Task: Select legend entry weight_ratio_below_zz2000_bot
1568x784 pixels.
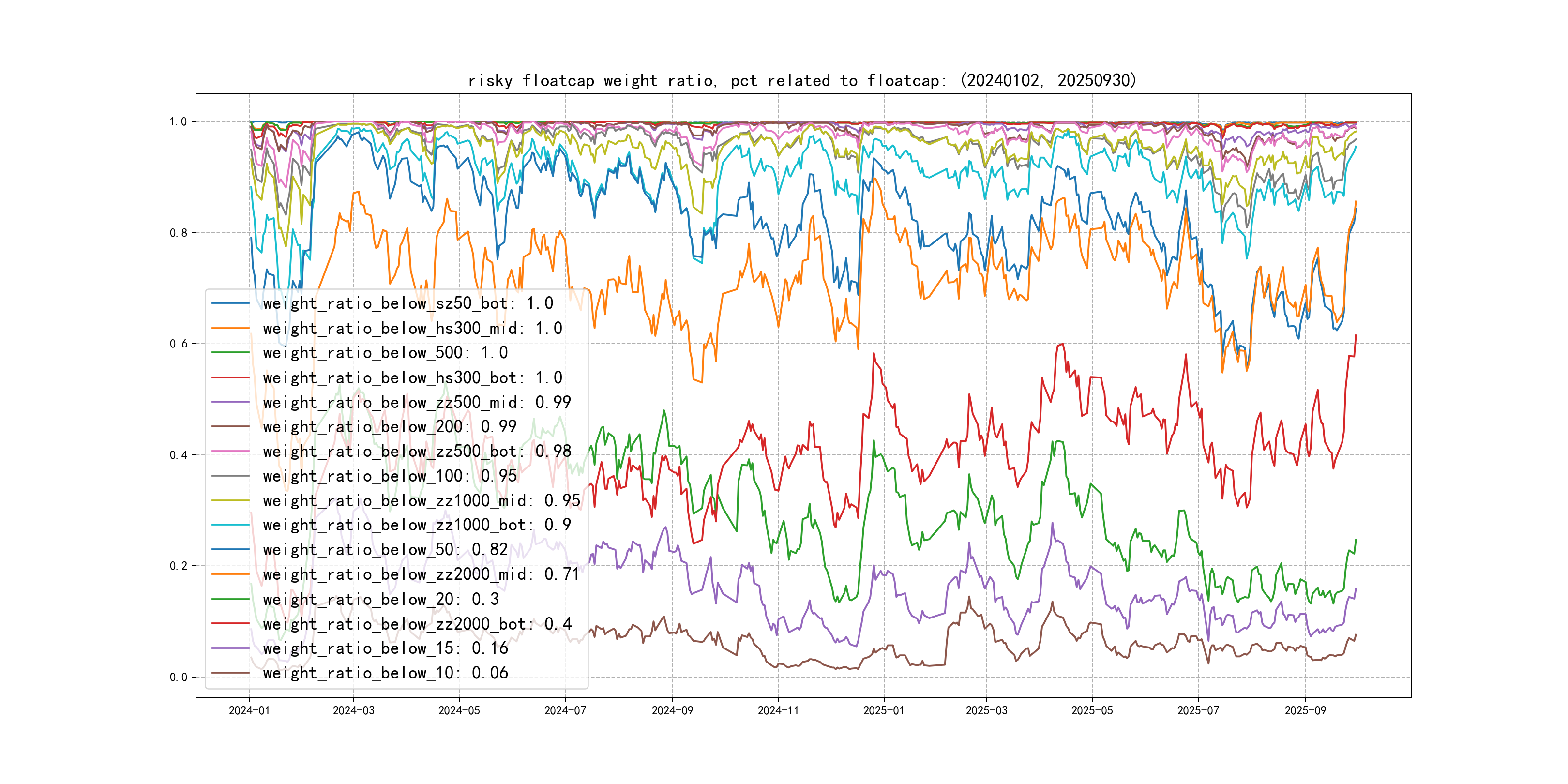Action: click(417, 624)
